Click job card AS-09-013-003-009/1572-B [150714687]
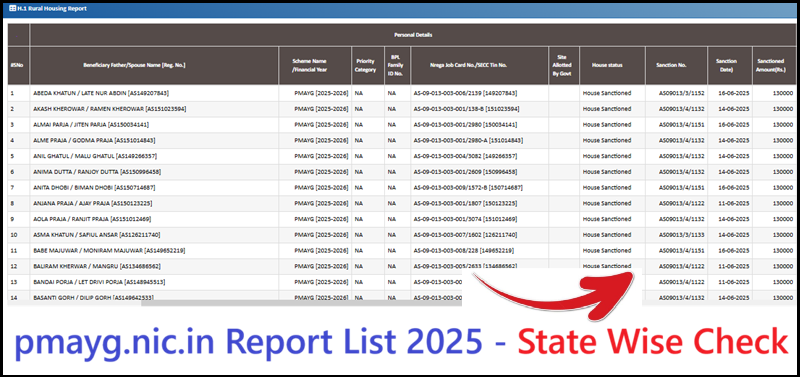The width and height of the screenshot is (801, 377). [x=468, y=187]
